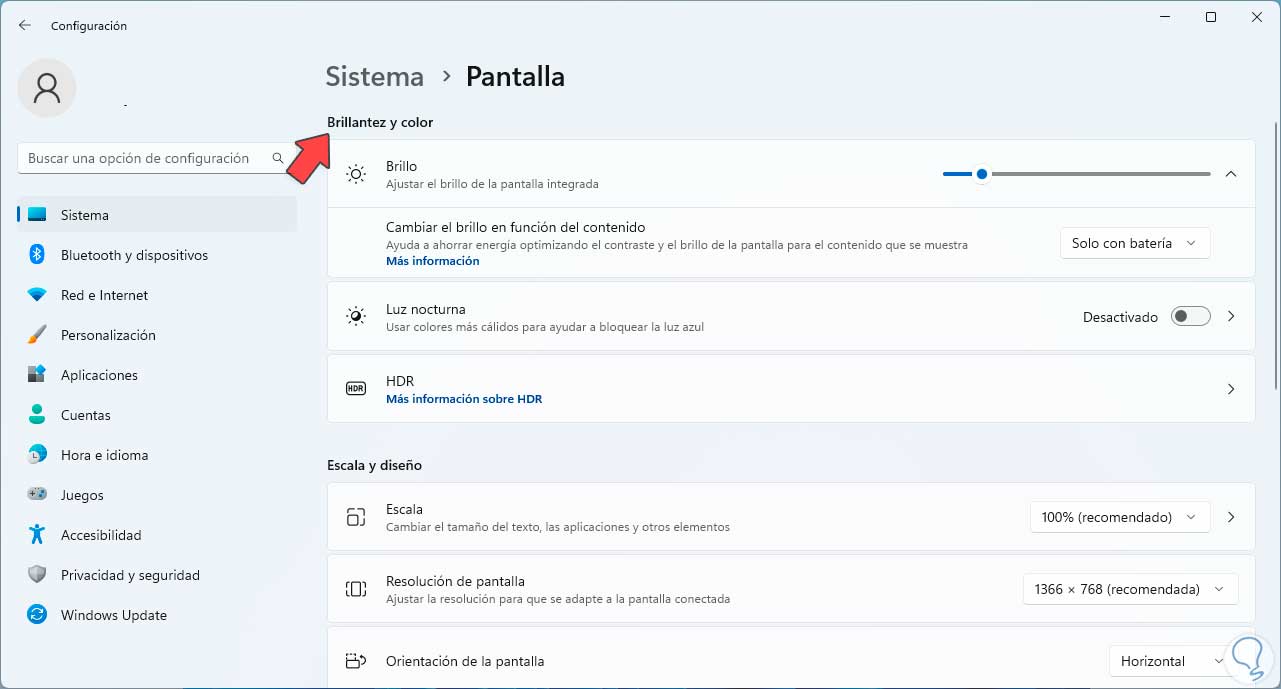The image size is (1281, 689).
Task: Click the Accesibilidad figure icon
Action: [x=37, y=535]
